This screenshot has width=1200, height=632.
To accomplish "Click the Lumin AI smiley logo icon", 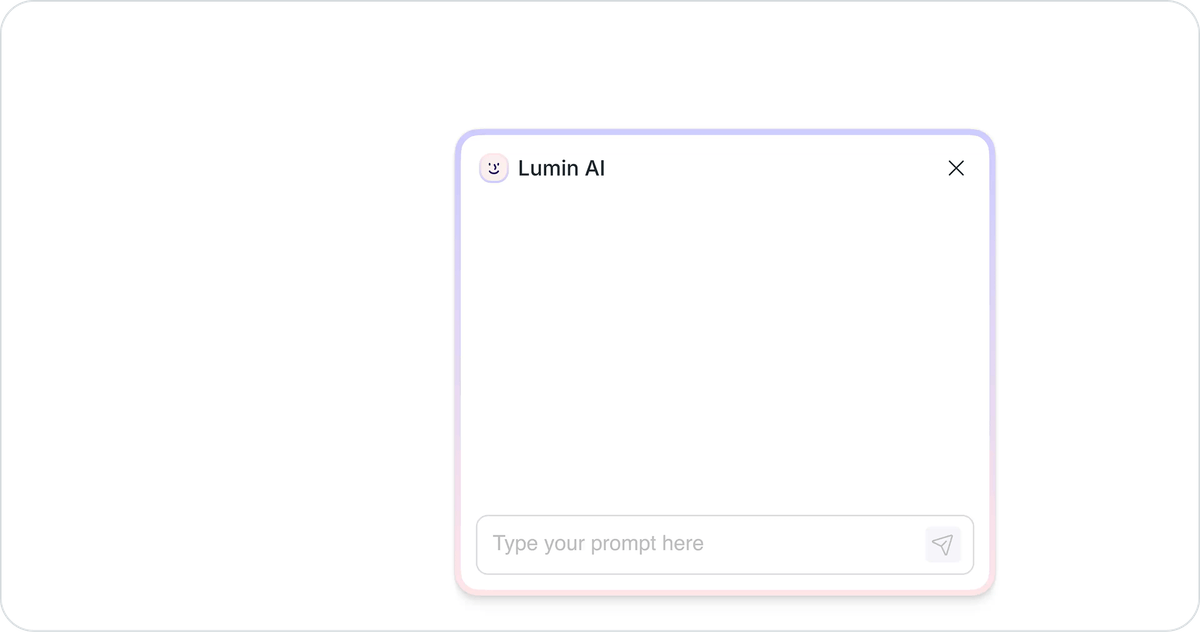I will 494,168.
